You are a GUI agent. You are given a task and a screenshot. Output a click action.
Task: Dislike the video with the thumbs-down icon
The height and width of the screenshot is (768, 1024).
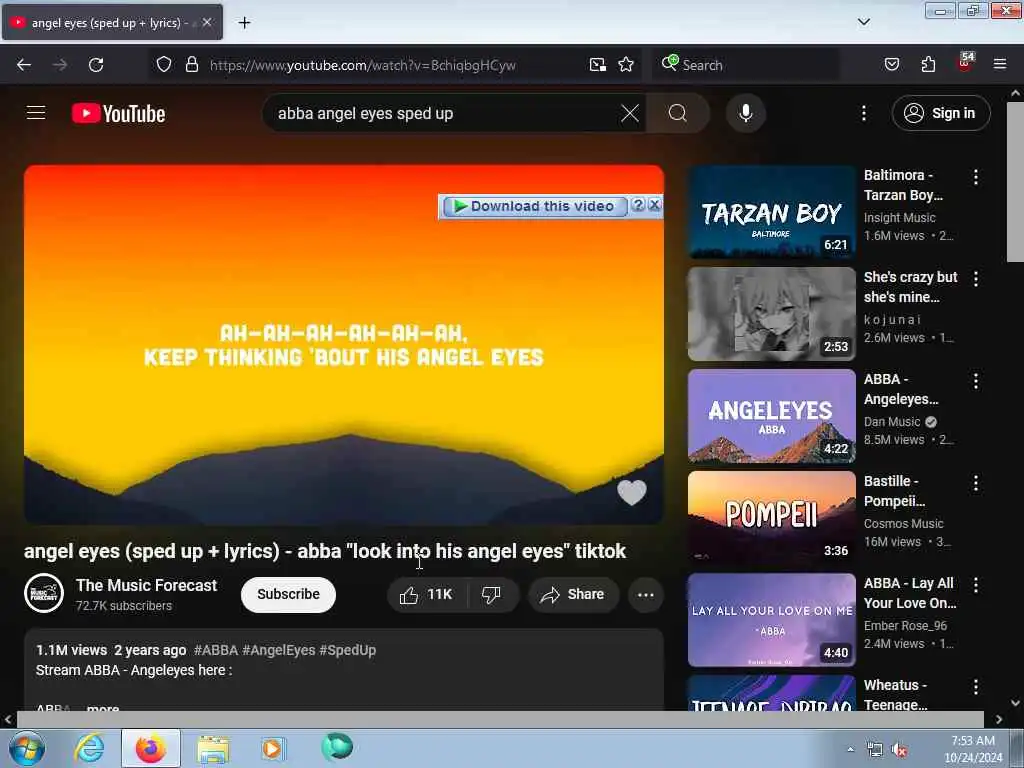(x=492, y=594)
